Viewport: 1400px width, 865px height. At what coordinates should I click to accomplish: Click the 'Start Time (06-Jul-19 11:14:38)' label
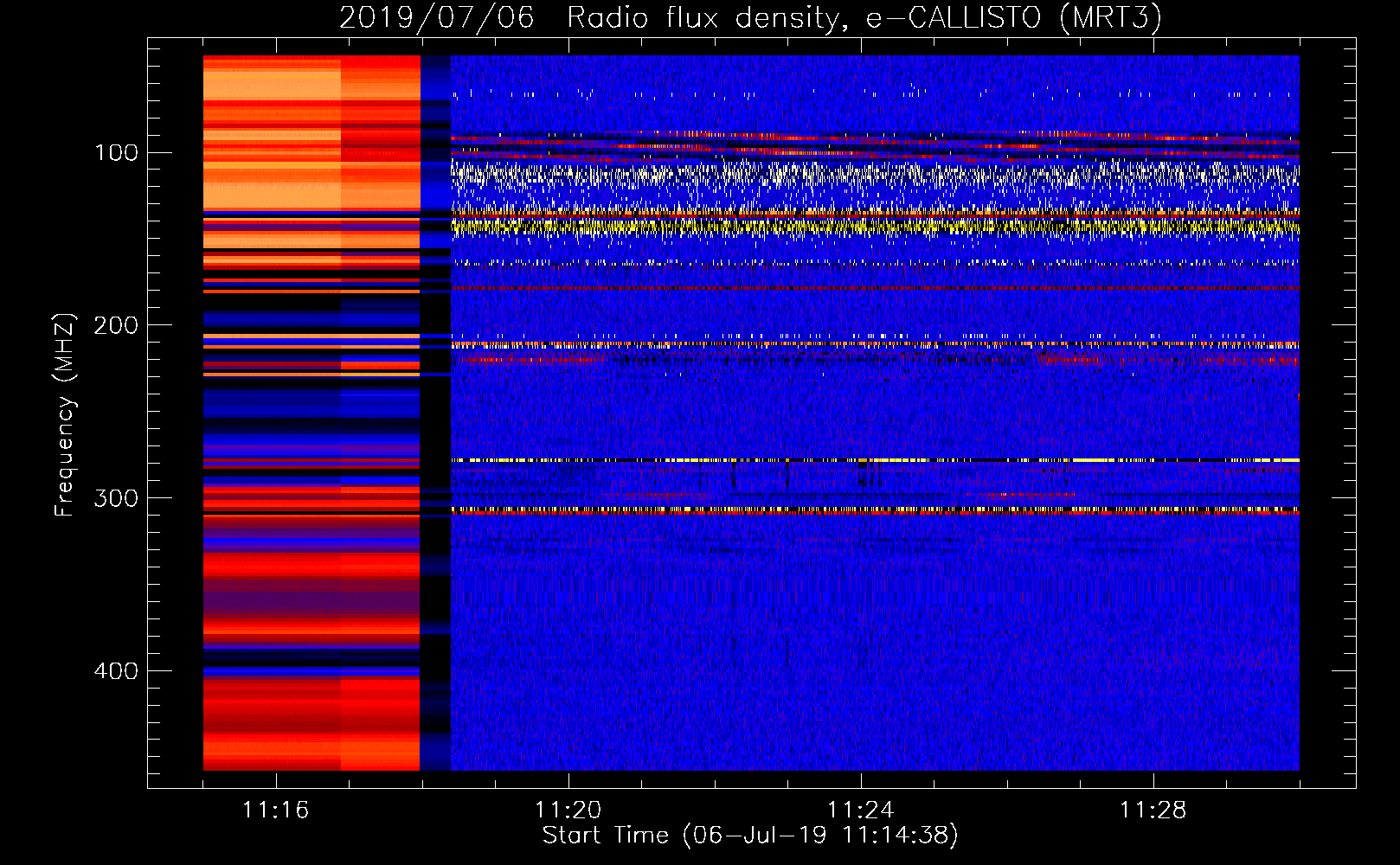tap(750, 836)
